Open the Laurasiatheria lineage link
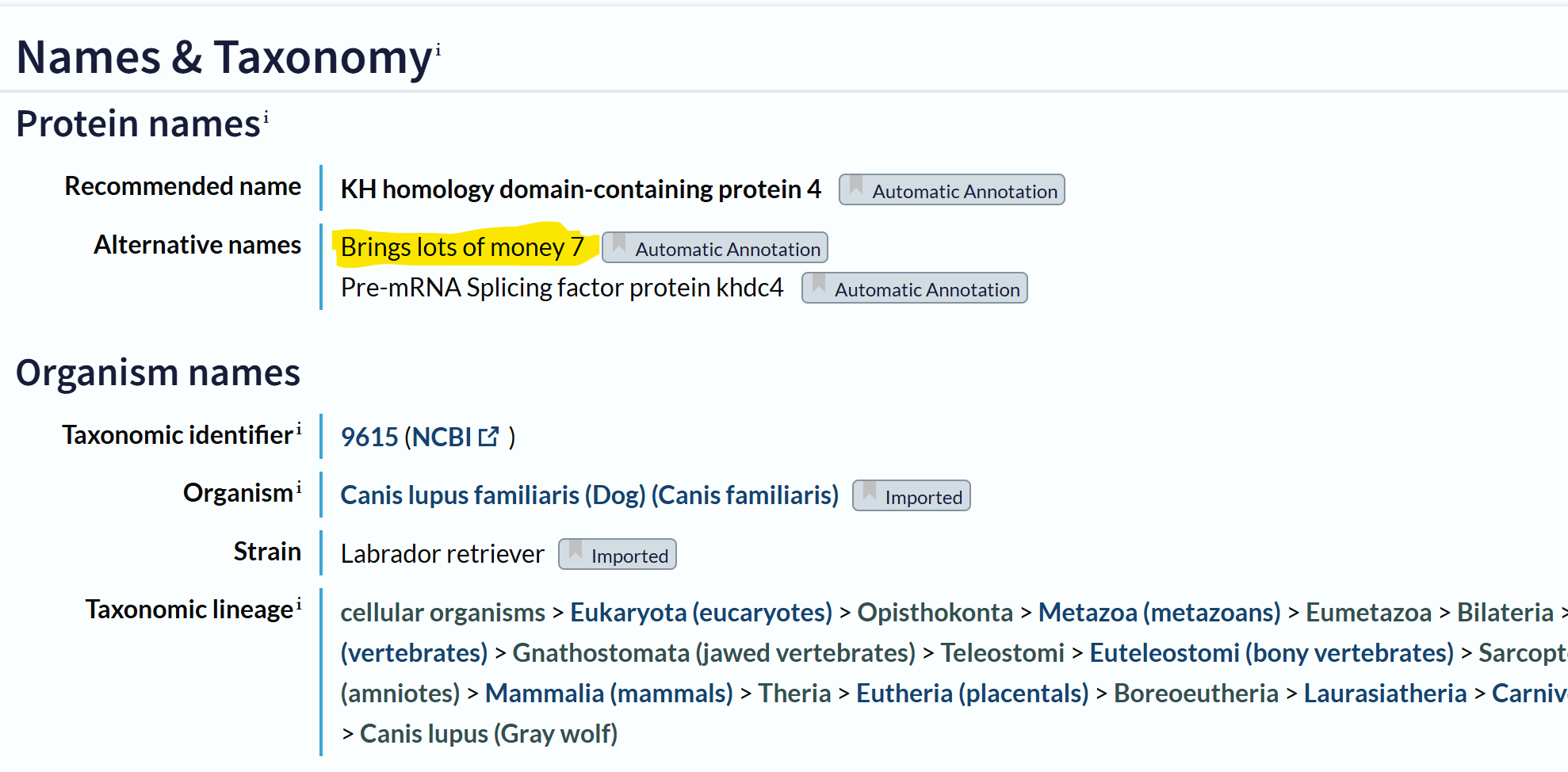The height and width of the screenshot is (772, 1568). pyautogui.click(x=1385, y=694)
